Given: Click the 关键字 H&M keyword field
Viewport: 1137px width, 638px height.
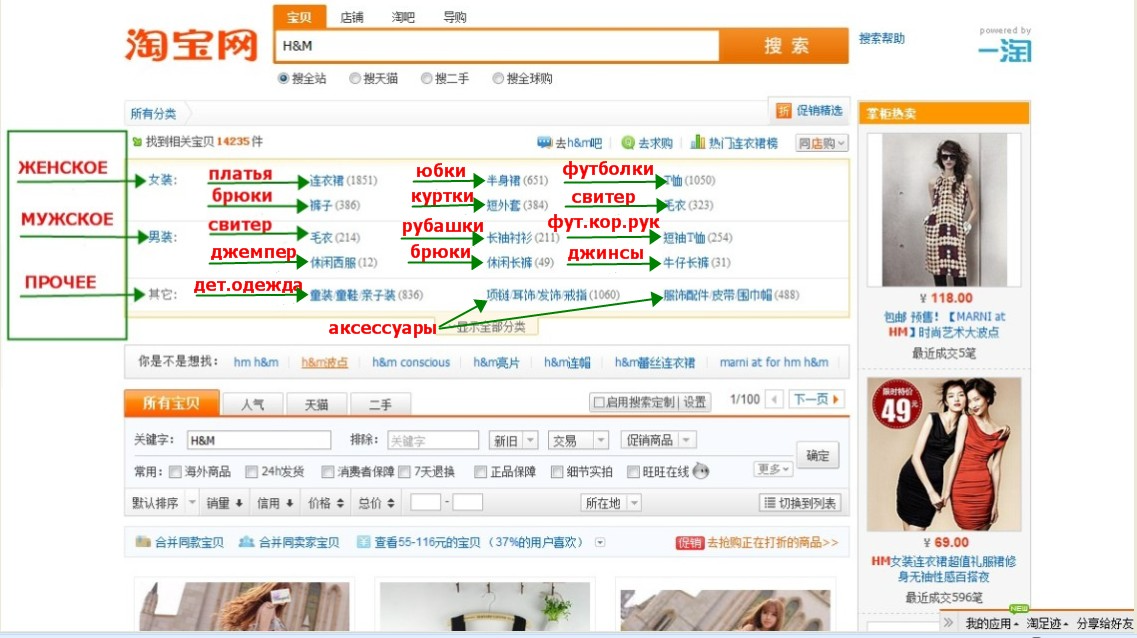Looking at the screenshot, I should pyautogui.click(x=259, y=440).
